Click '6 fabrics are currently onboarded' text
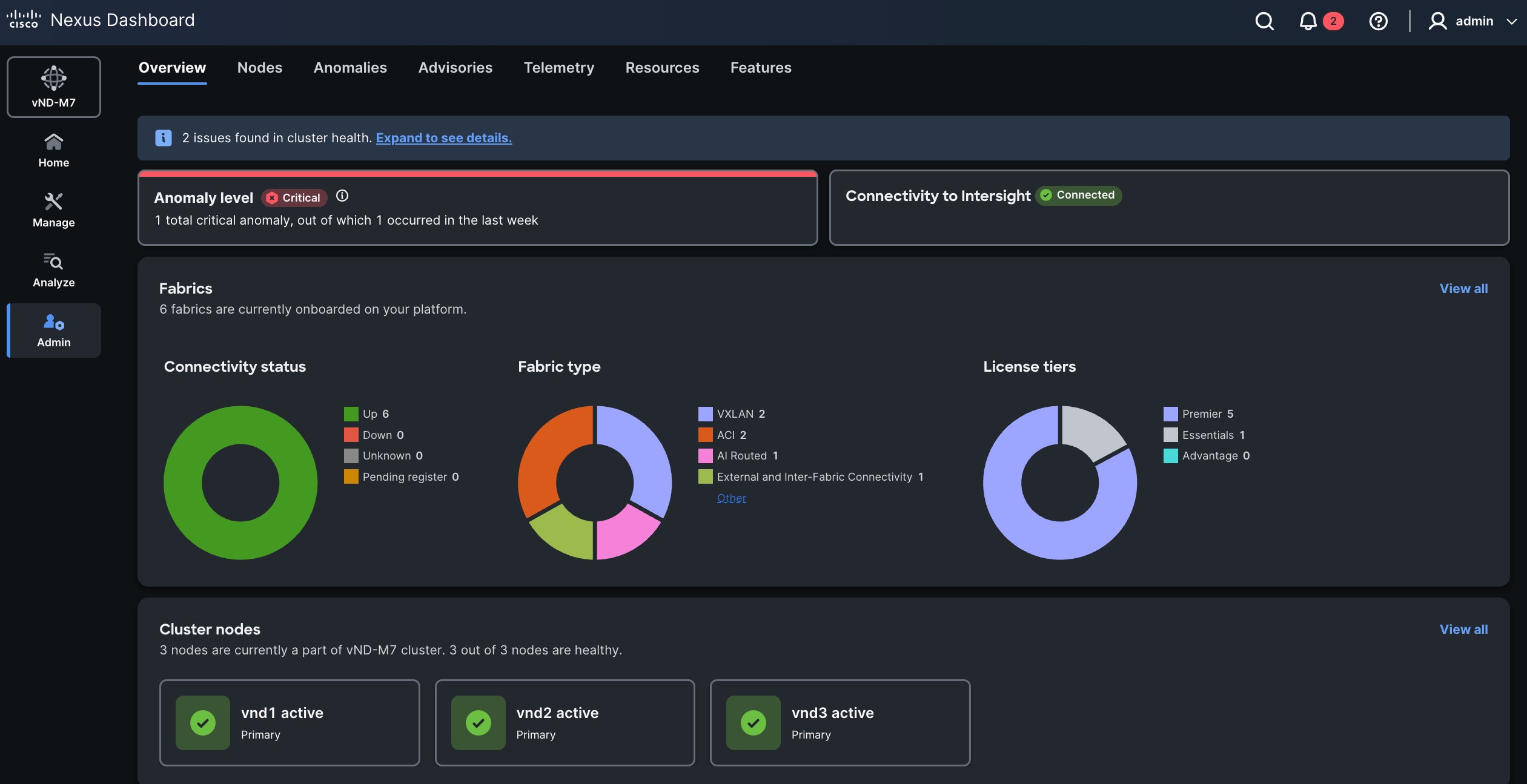The height and width of the screenshot is (784, 1527). tap(313, 309)
